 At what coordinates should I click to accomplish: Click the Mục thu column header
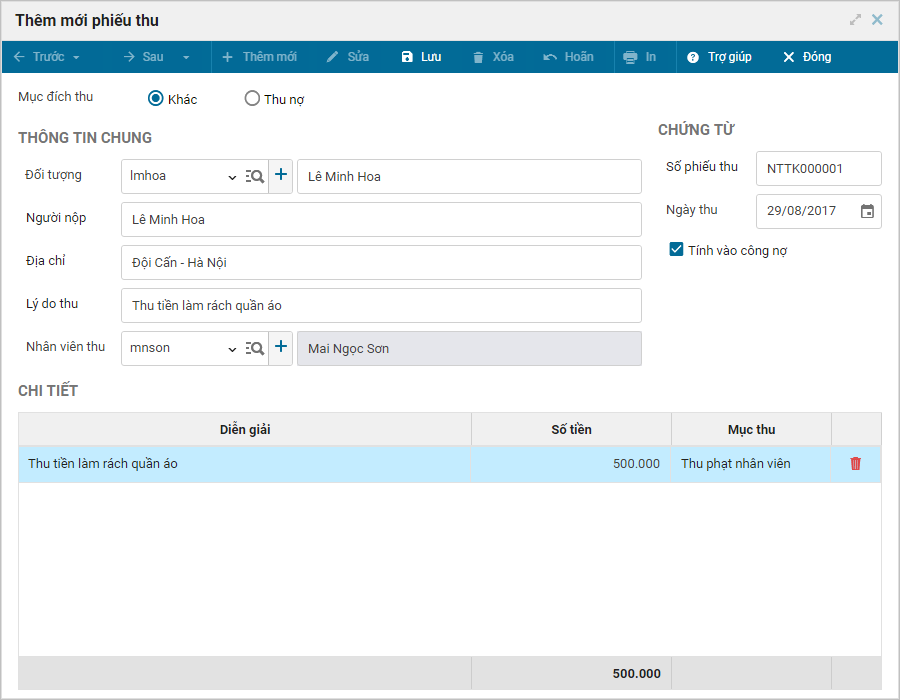[751, 429]
